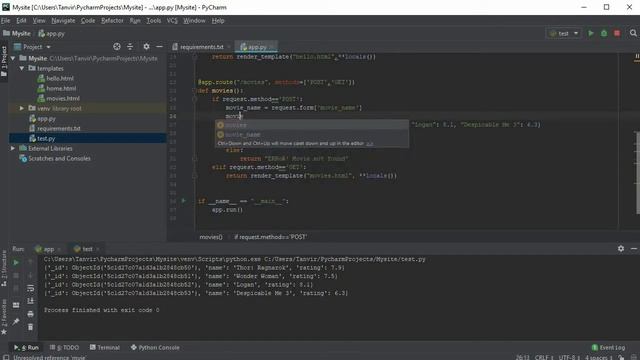Open the Event Log
Screen dimensions: 640x360
[x=608, y=347]
